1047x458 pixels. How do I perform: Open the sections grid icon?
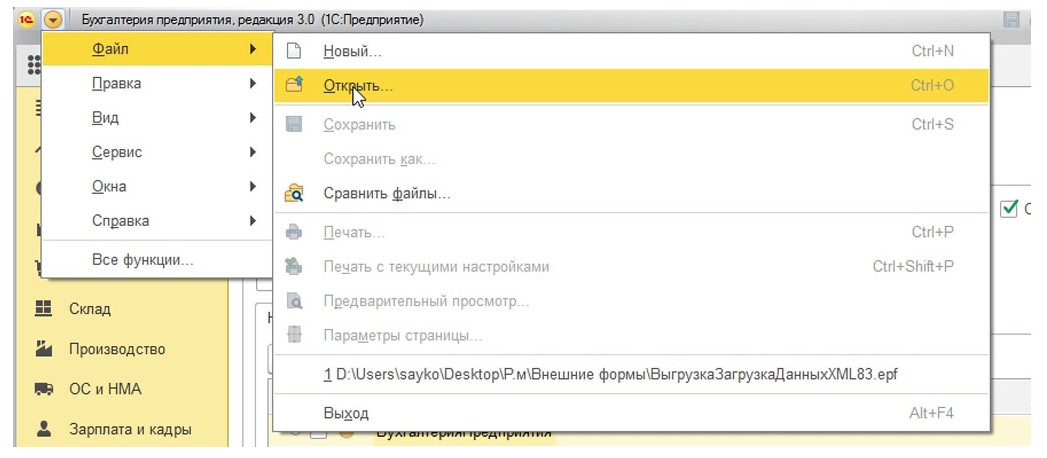click(33, 65)
